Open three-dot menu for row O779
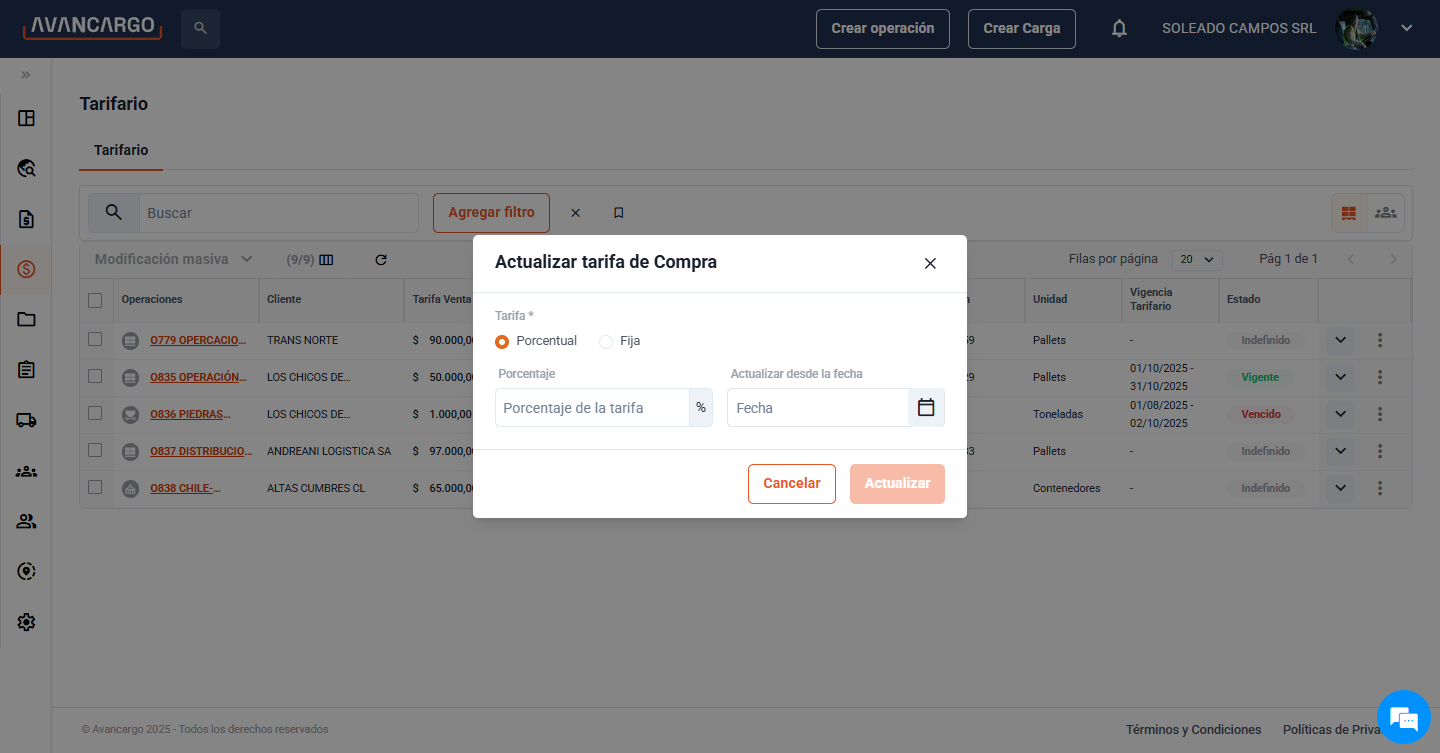1440x753 pixels. pos(1380,340)
